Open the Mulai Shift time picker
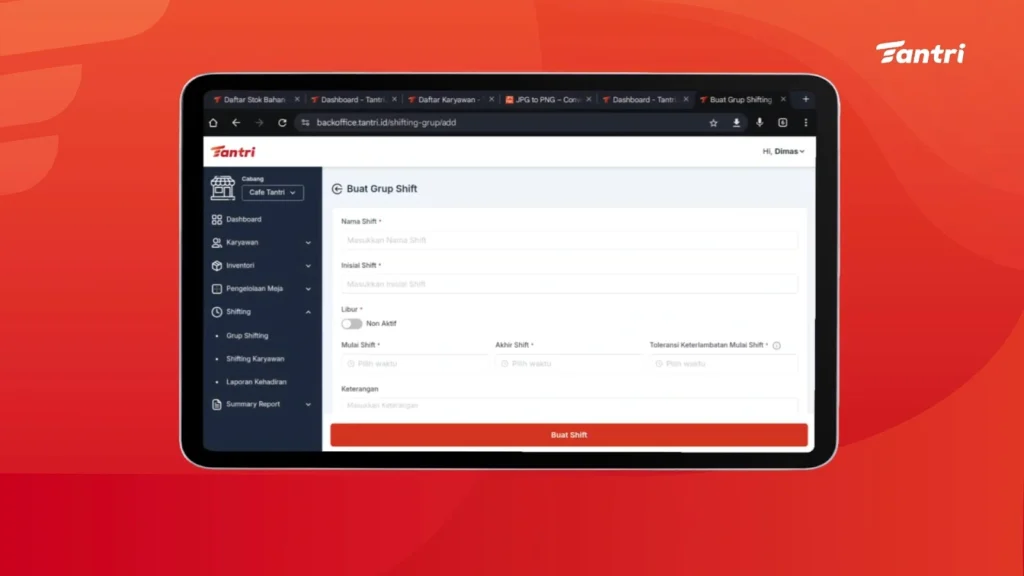The height and width of the screenshot is (576, 1024). (x=414, y=364)
